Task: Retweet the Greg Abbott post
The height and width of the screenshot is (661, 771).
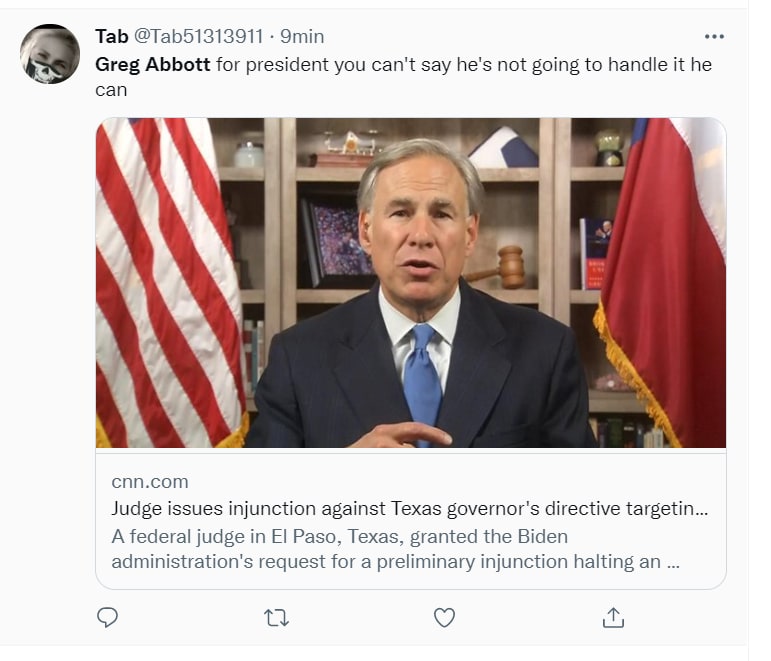Action: click(x=276, y=618)
